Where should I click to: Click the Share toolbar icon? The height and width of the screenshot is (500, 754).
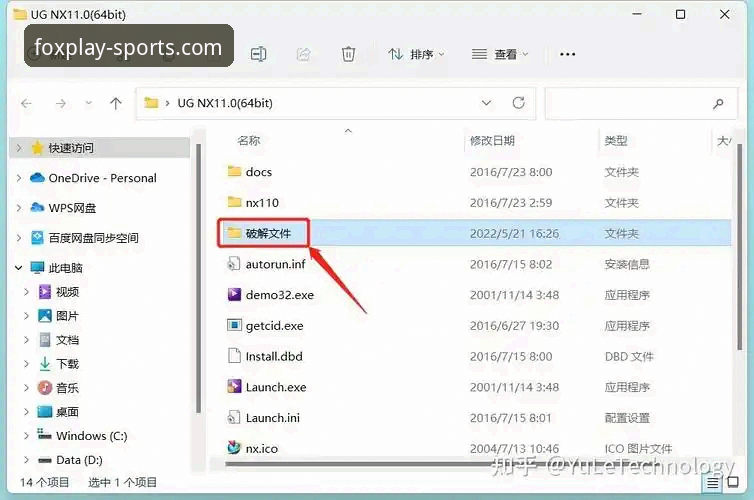pyautogui.click(x=303, y=54)
